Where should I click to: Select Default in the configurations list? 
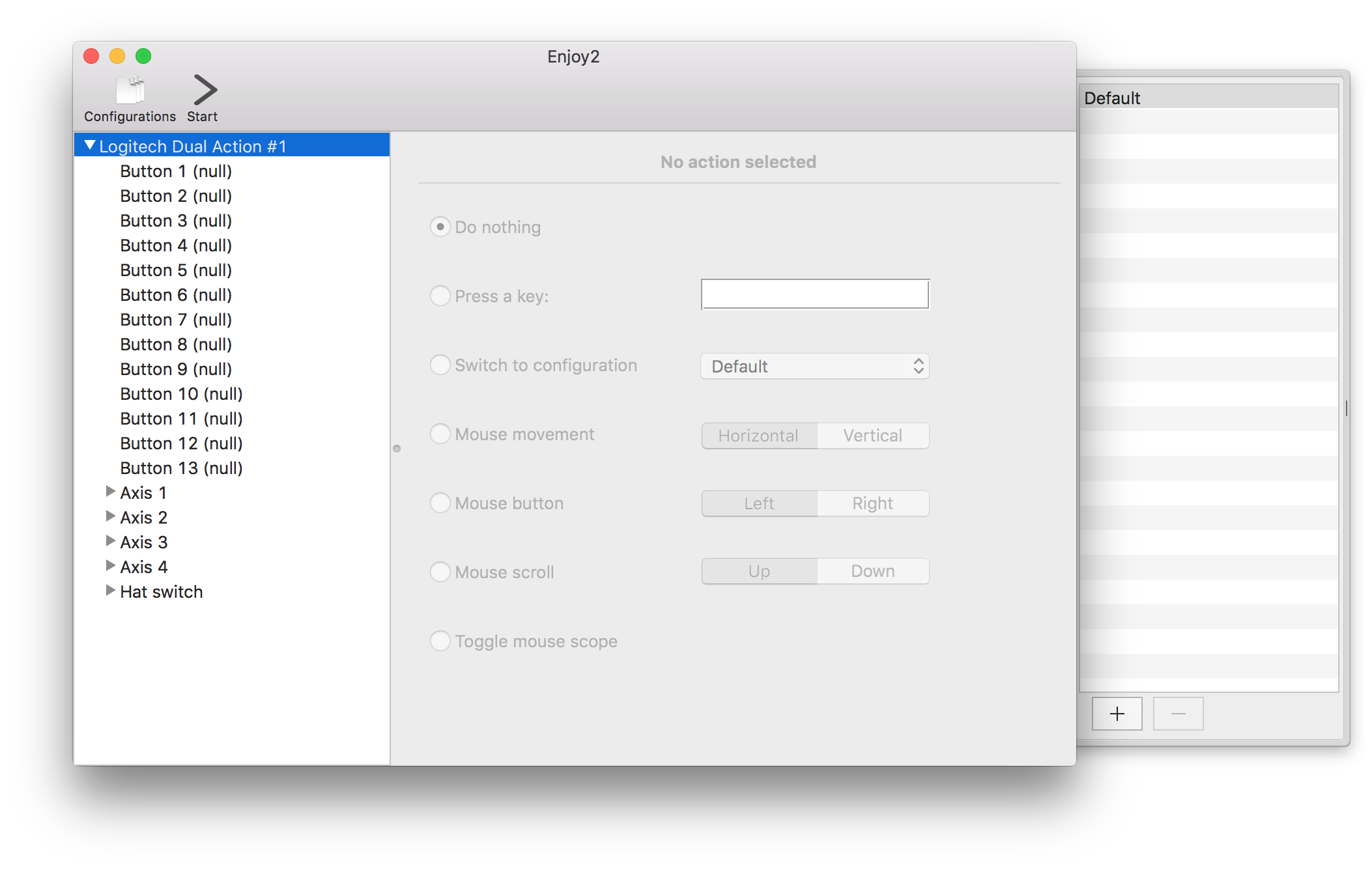pyautogui.click(x=1209, y=98)
